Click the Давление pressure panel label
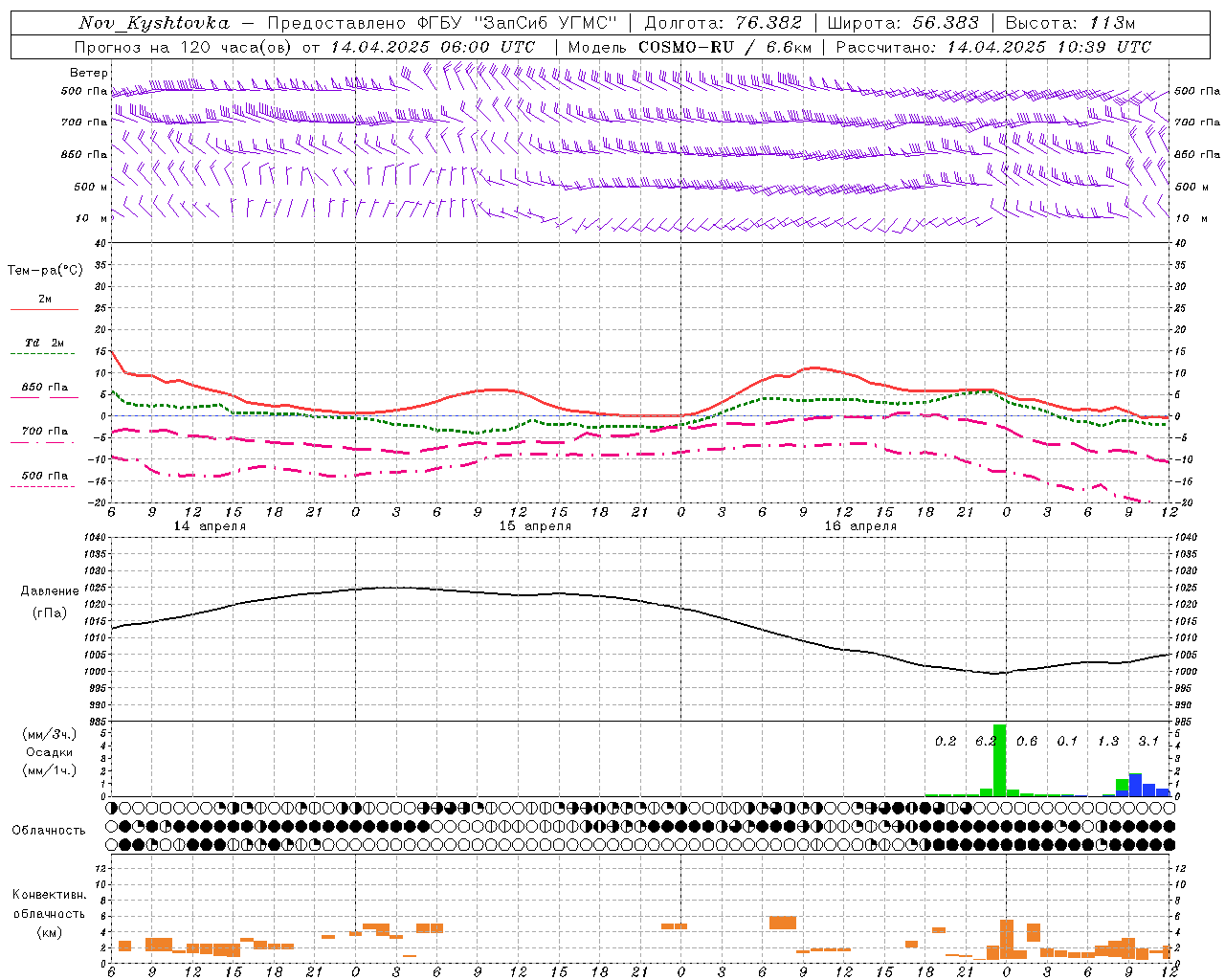Screen dimensions: 1225x980 point(49,591)
